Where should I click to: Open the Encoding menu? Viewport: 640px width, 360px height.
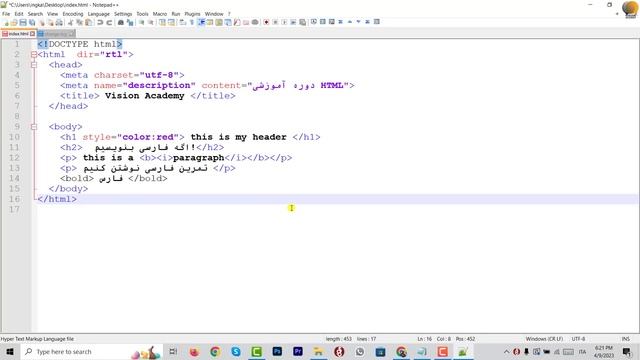coord(73,14)
